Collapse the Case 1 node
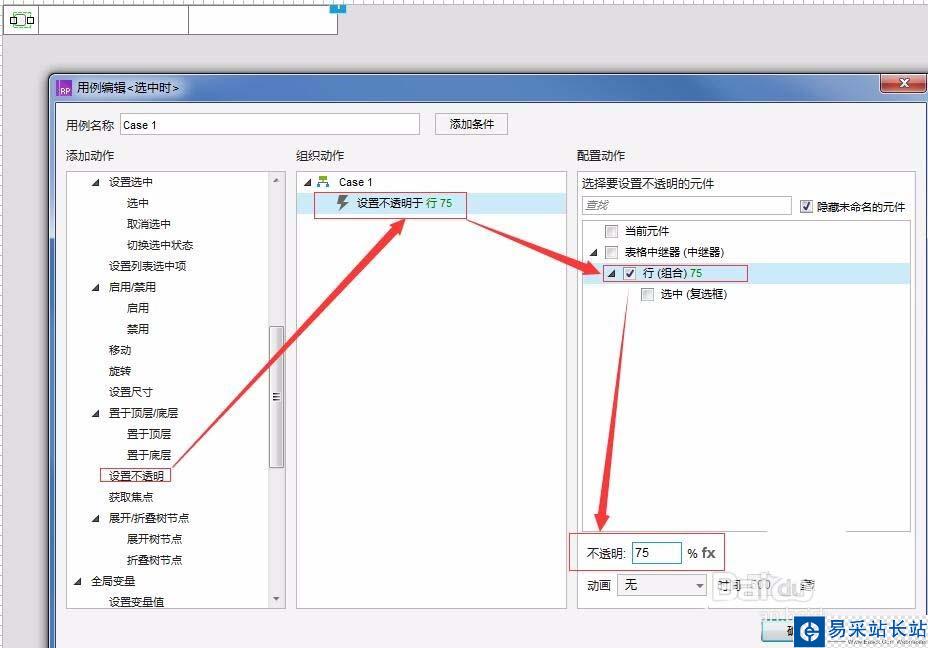Screen dimensions: 928x648 click(307, 182)
